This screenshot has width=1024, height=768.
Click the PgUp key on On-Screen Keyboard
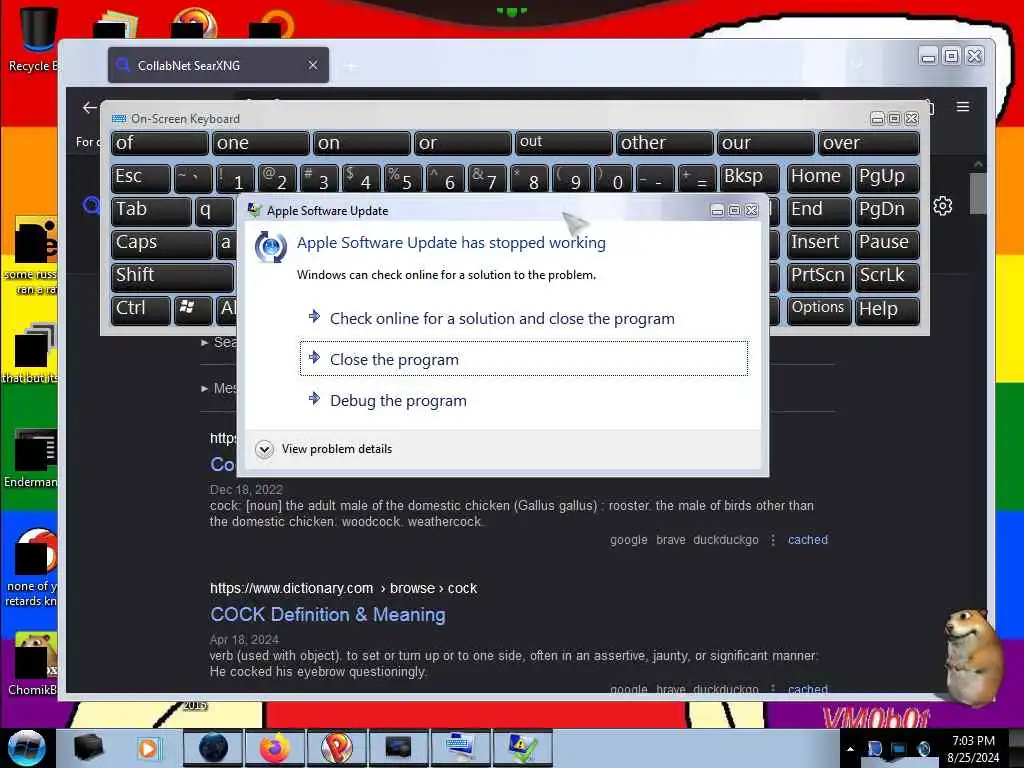[x=887, y=177]
